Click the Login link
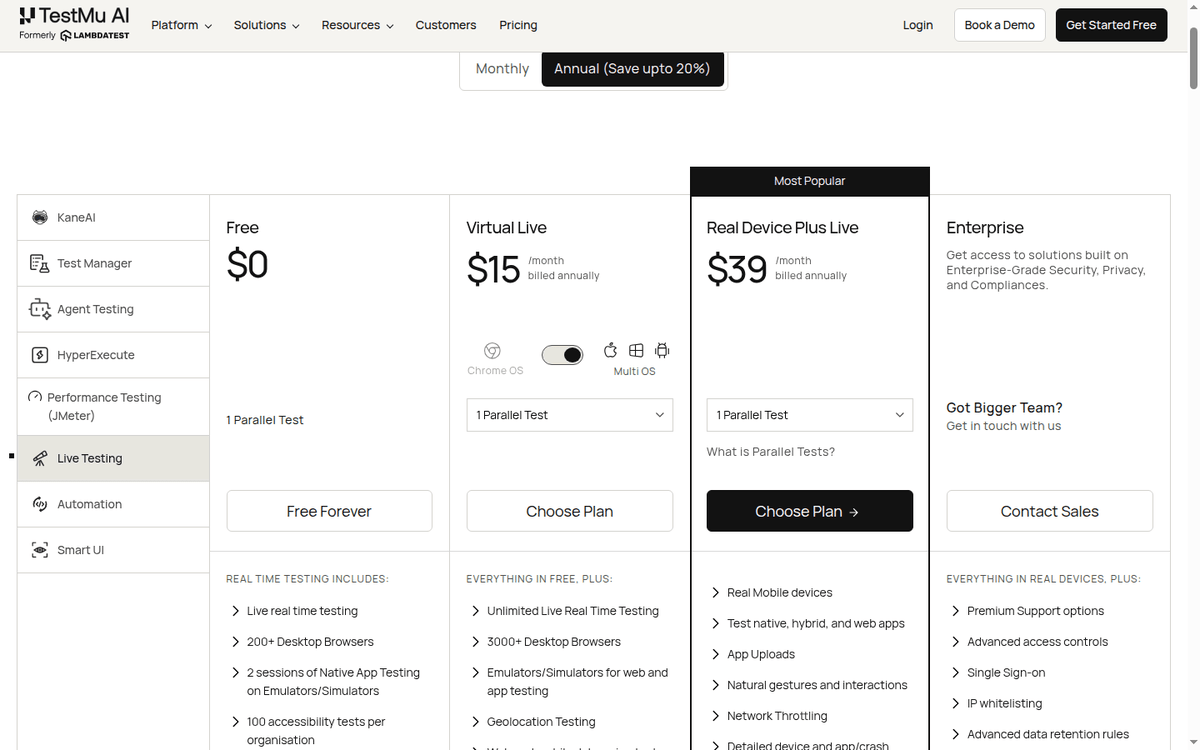Viewport: 1200px width, 750px height. point(918,25)
